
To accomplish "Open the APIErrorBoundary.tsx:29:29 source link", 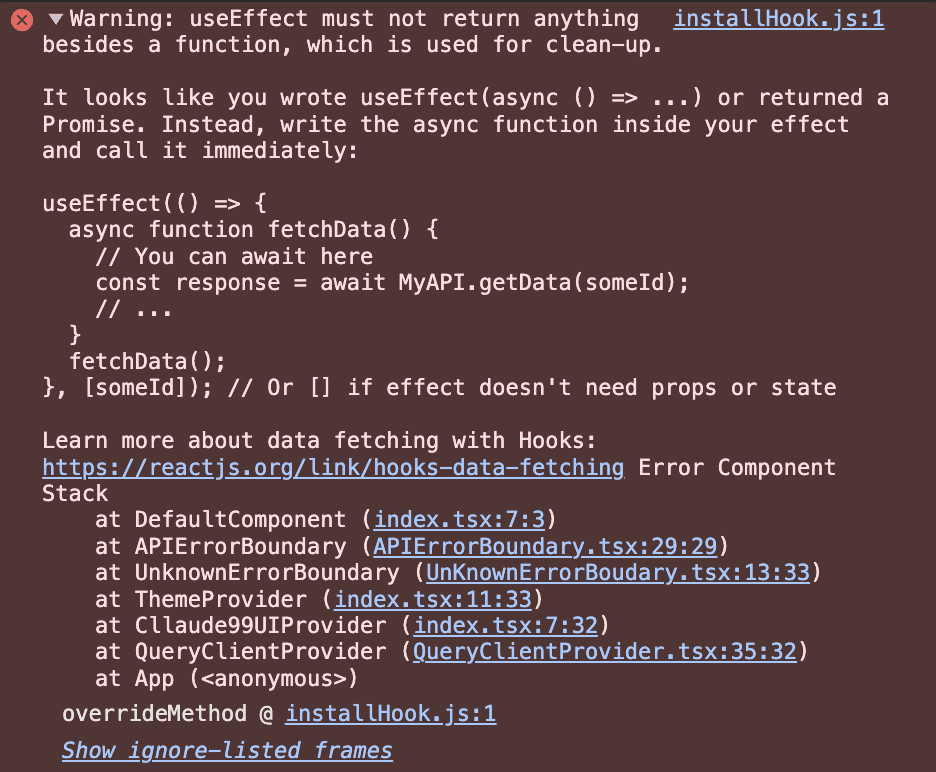I will tap(546, 546).
